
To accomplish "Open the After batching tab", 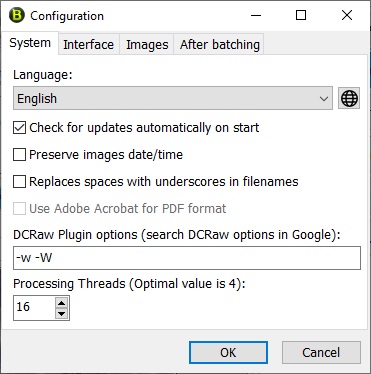I will pos(220,44).
